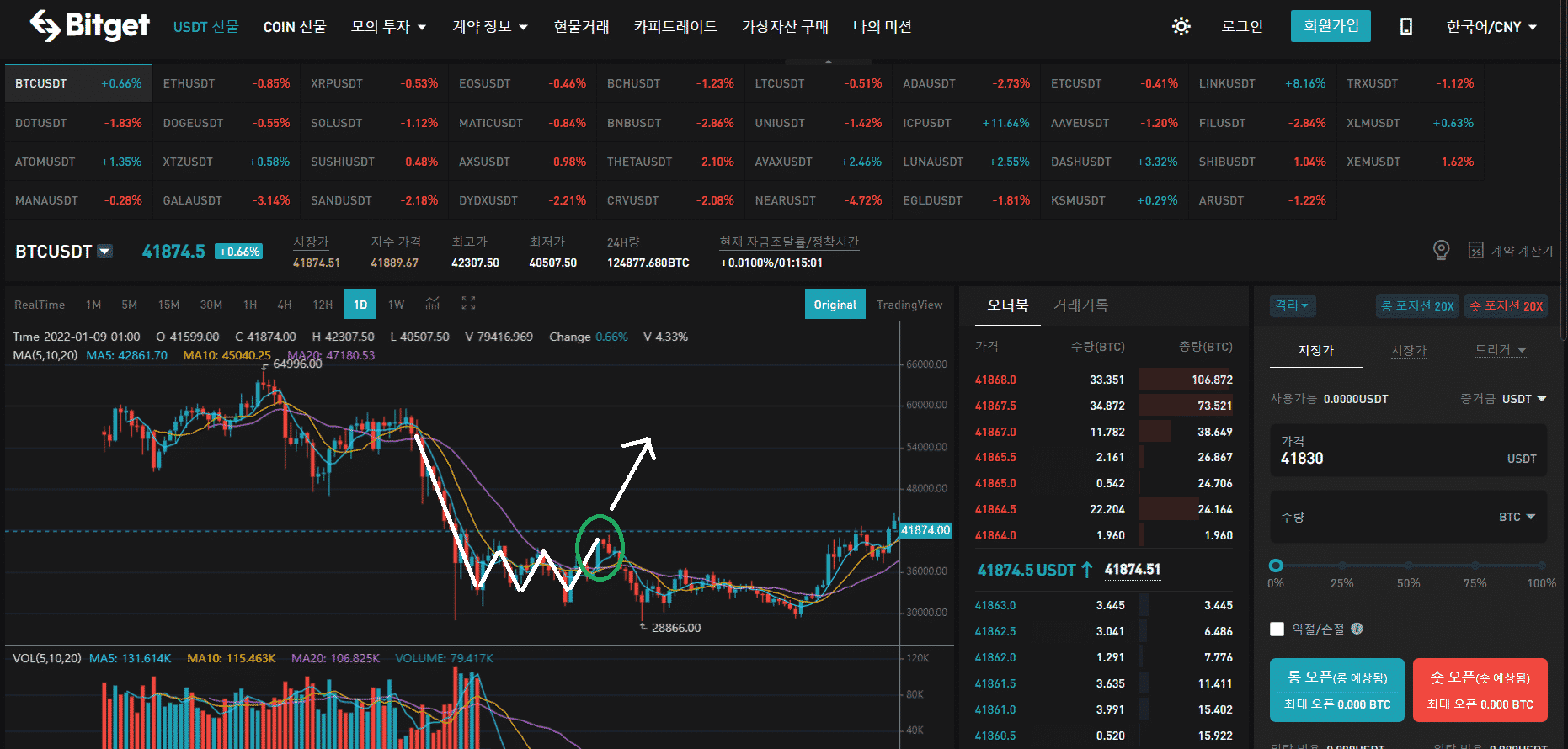This screenshot has width=1568, height=749.
Task: Expand the 한국어/CNY language dropdown
Action: click(x=1491, y=27)
